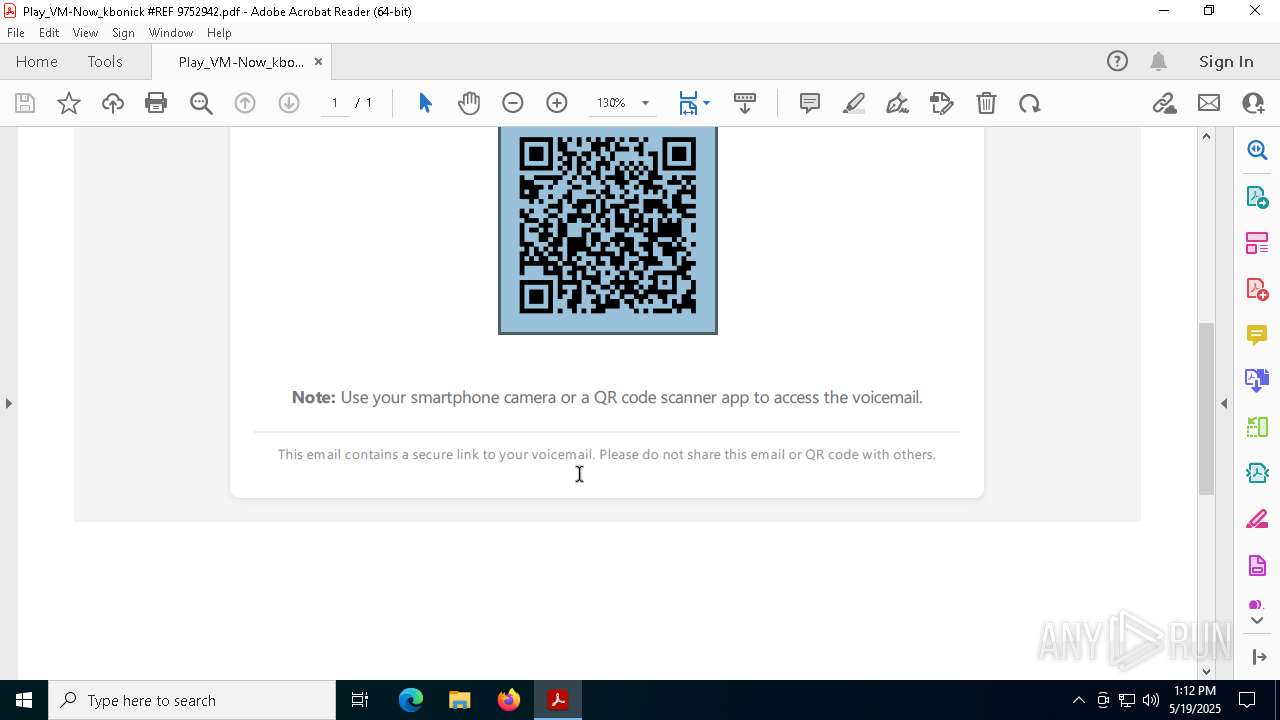
Task: Open Organize Pages tool in sidebar
Action: click(1257, 243)
